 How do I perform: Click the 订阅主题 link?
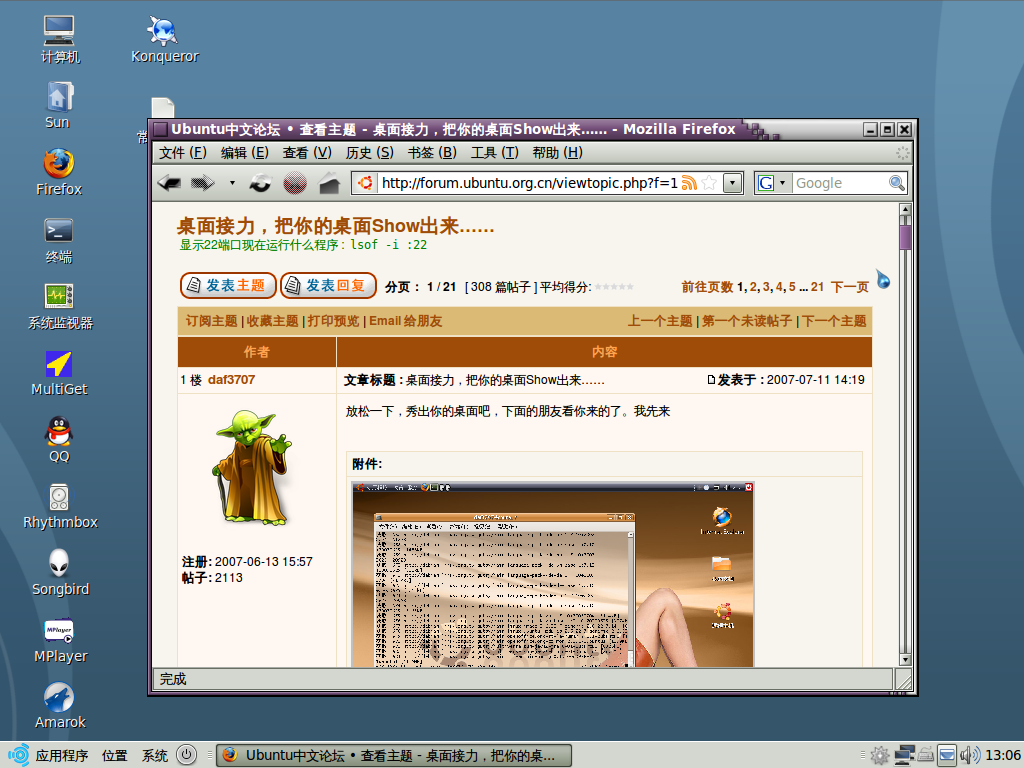212,321
